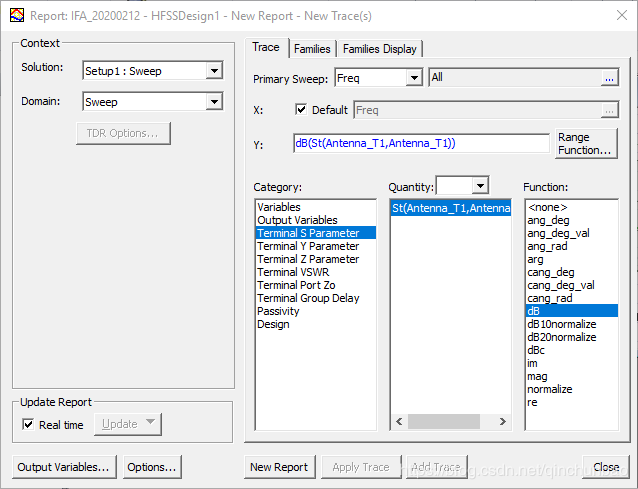Select St(Antenna_T1,Antenna quantity
638x489 pixels.
pyautogui.click(x=451, y=208)
